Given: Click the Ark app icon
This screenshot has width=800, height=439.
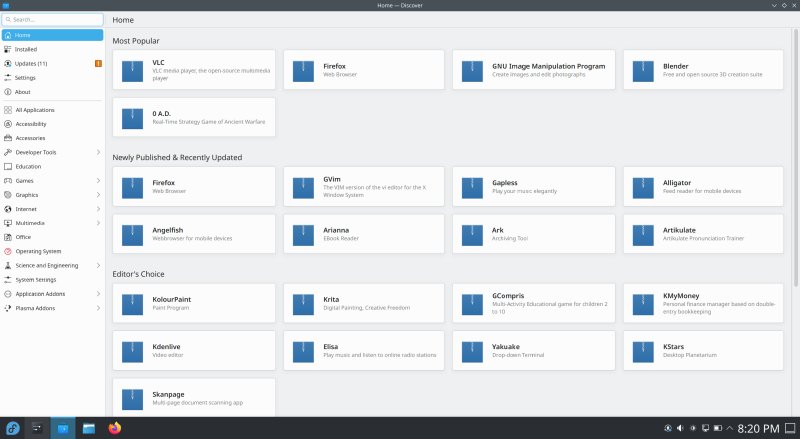Looking at the screenshot, I should pyautogui.click(x=472, y=235).
